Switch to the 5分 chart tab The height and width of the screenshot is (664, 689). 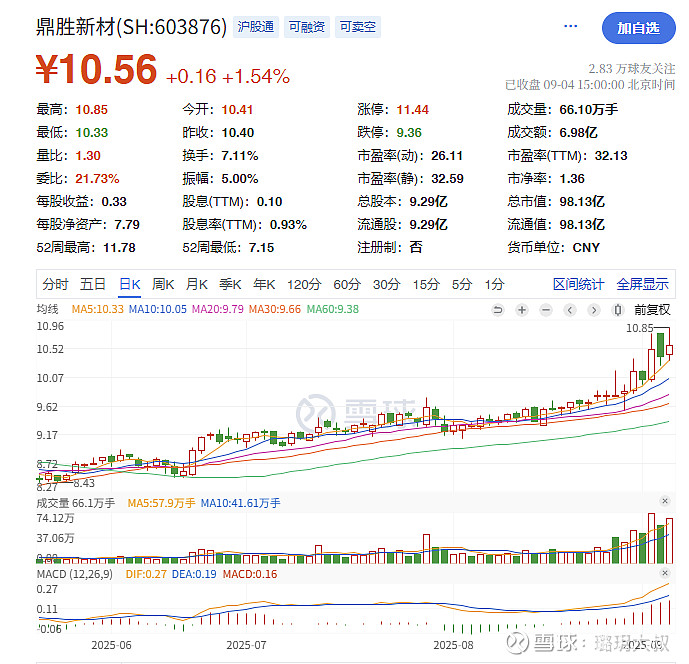click(462, 284)
